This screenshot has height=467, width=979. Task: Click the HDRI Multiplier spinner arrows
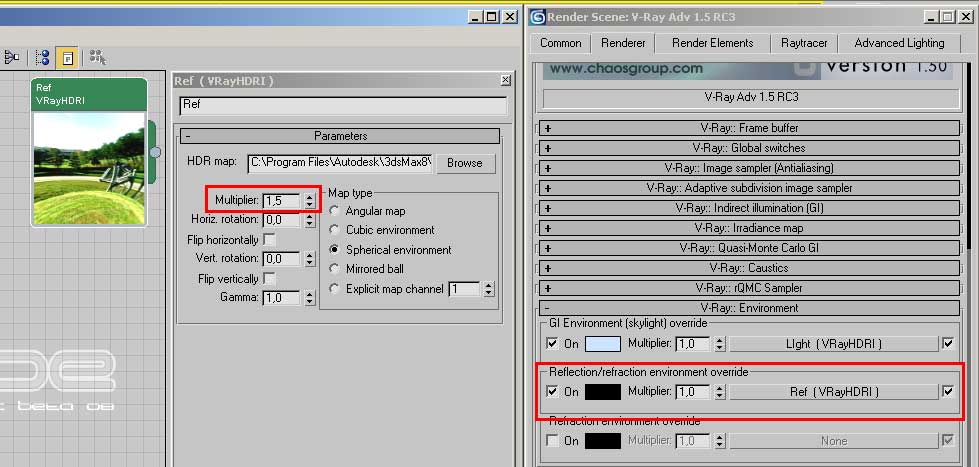click(309, 201)
